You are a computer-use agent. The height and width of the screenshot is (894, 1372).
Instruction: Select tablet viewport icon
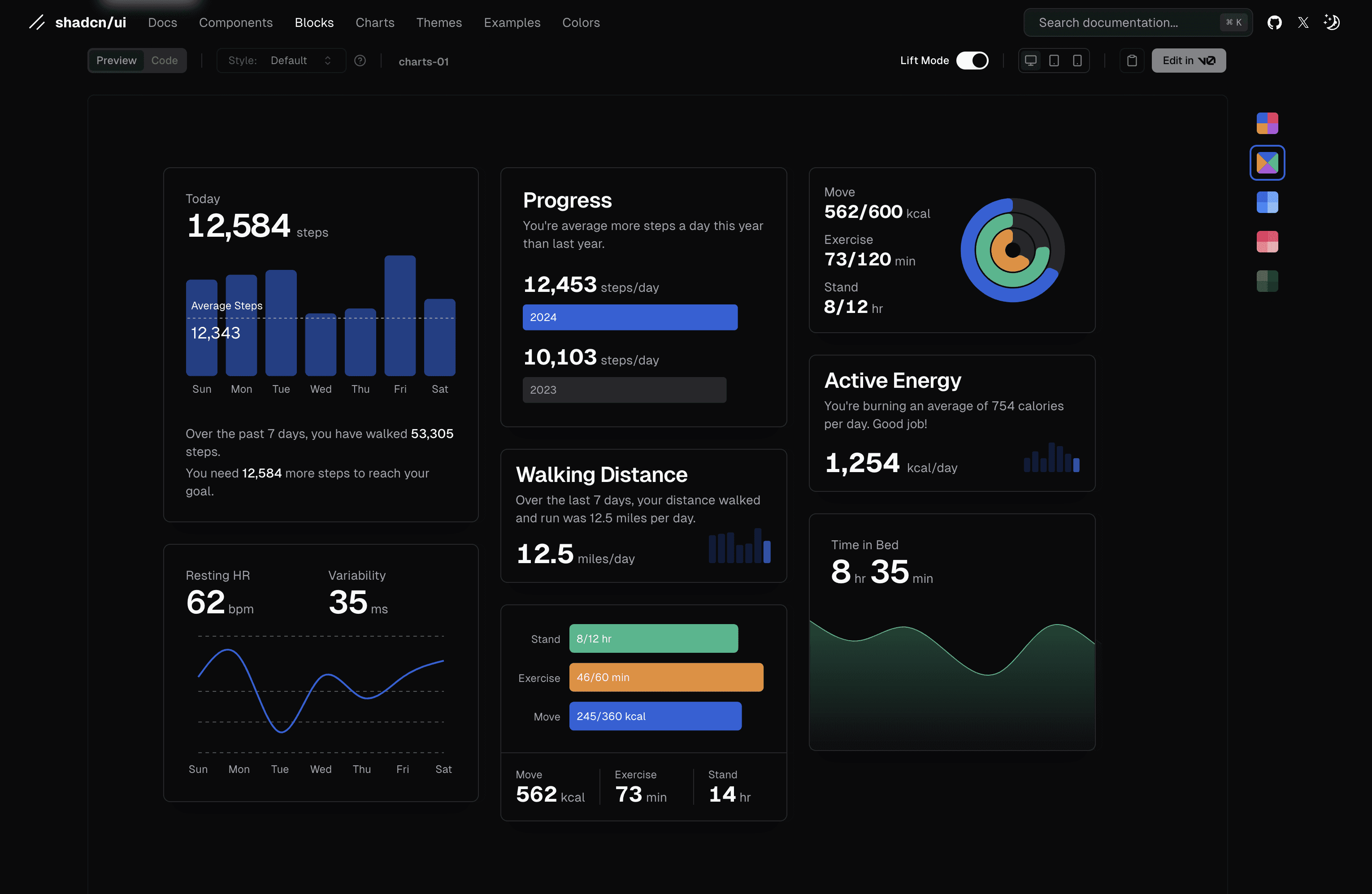[1054, 61]
